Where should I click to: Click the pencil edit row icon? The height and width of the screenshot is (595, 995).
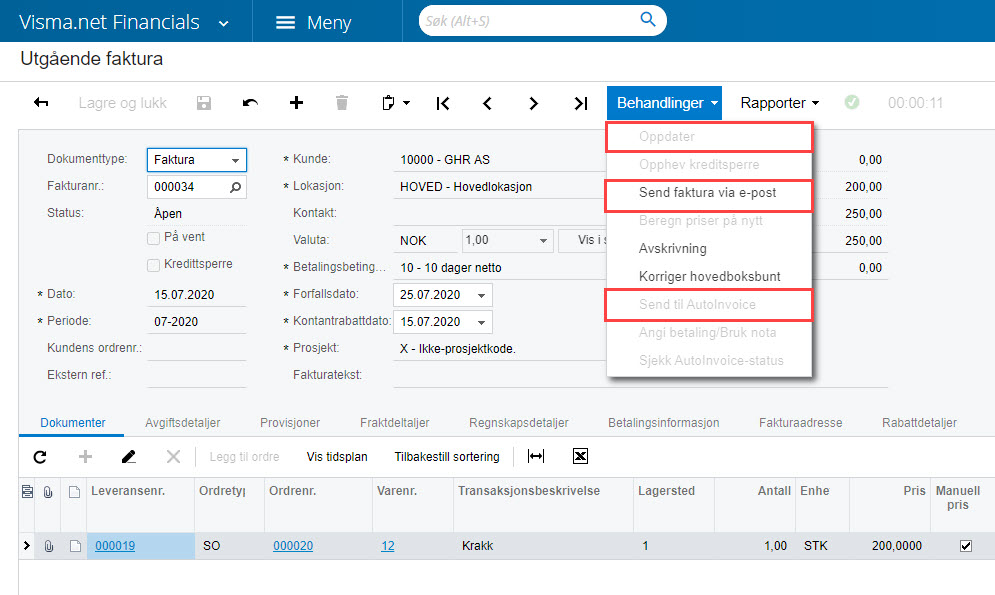click(129, 457)
